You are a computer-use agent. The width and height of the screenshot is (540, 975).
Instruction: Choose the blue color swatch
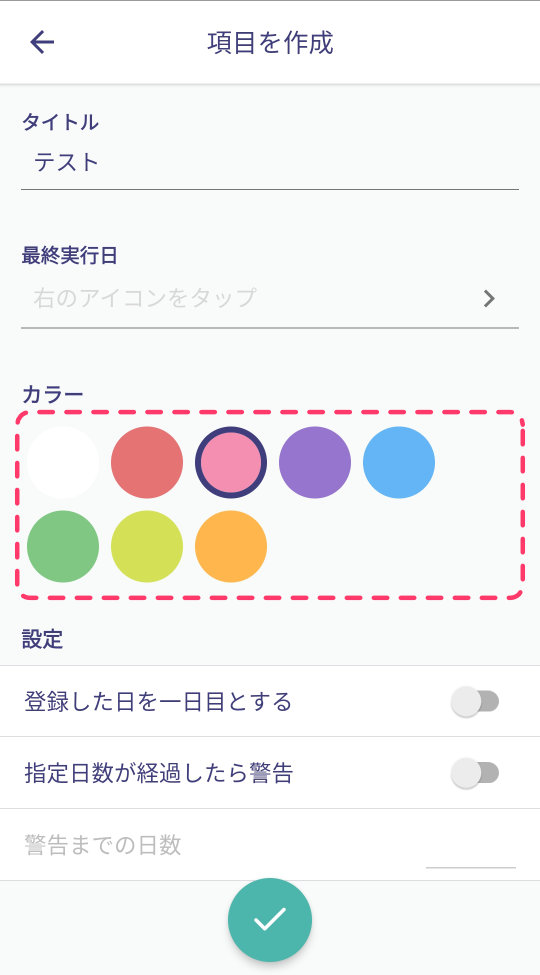(x=399, y=462)
